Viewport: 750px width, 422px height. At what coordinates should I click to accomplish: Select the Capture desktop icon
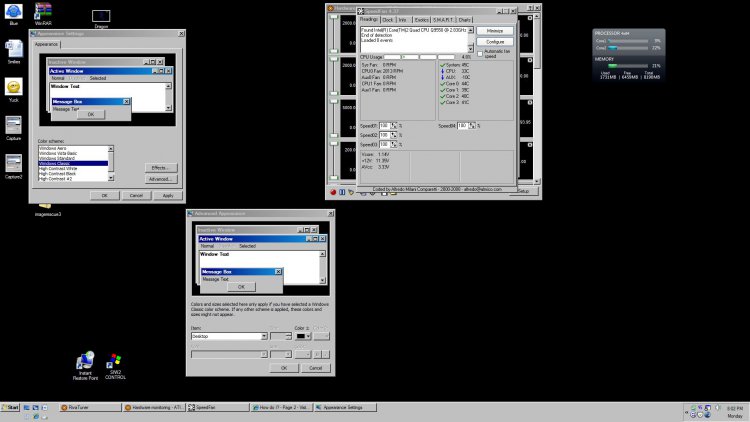click(x=13, y=128)
